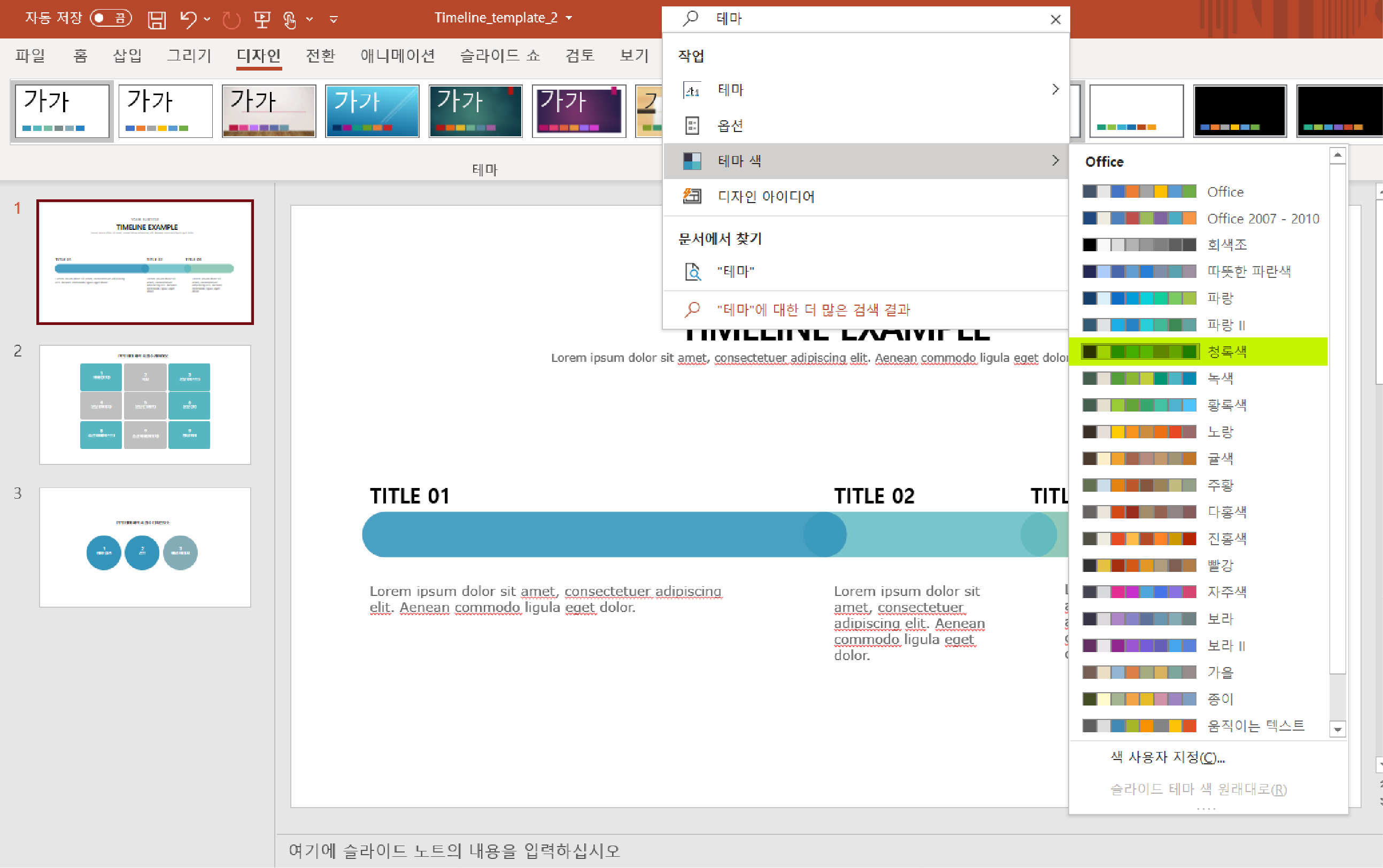Expand the 테마 submenu arrow
This screenshot has width=1383, height=868.
pyautogui.click(x=1055, y=90)
